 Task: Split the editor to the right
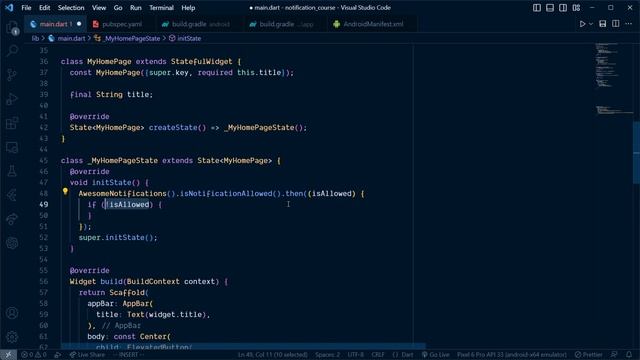coord(616,24)
